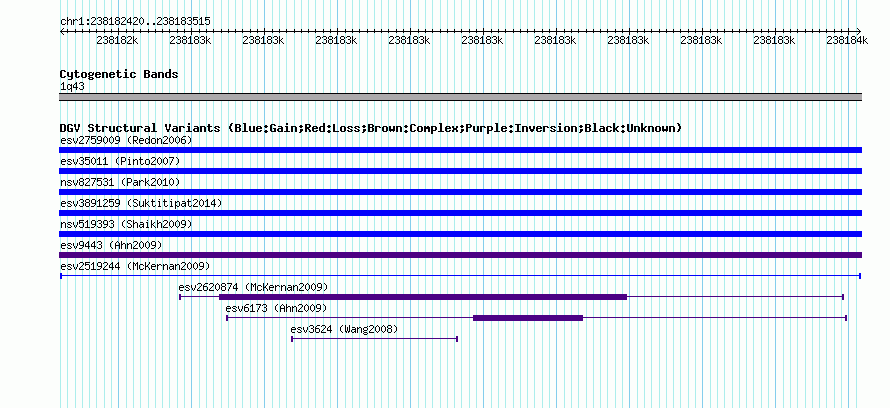Click the left arrow end of ruler

pos(62,31)
